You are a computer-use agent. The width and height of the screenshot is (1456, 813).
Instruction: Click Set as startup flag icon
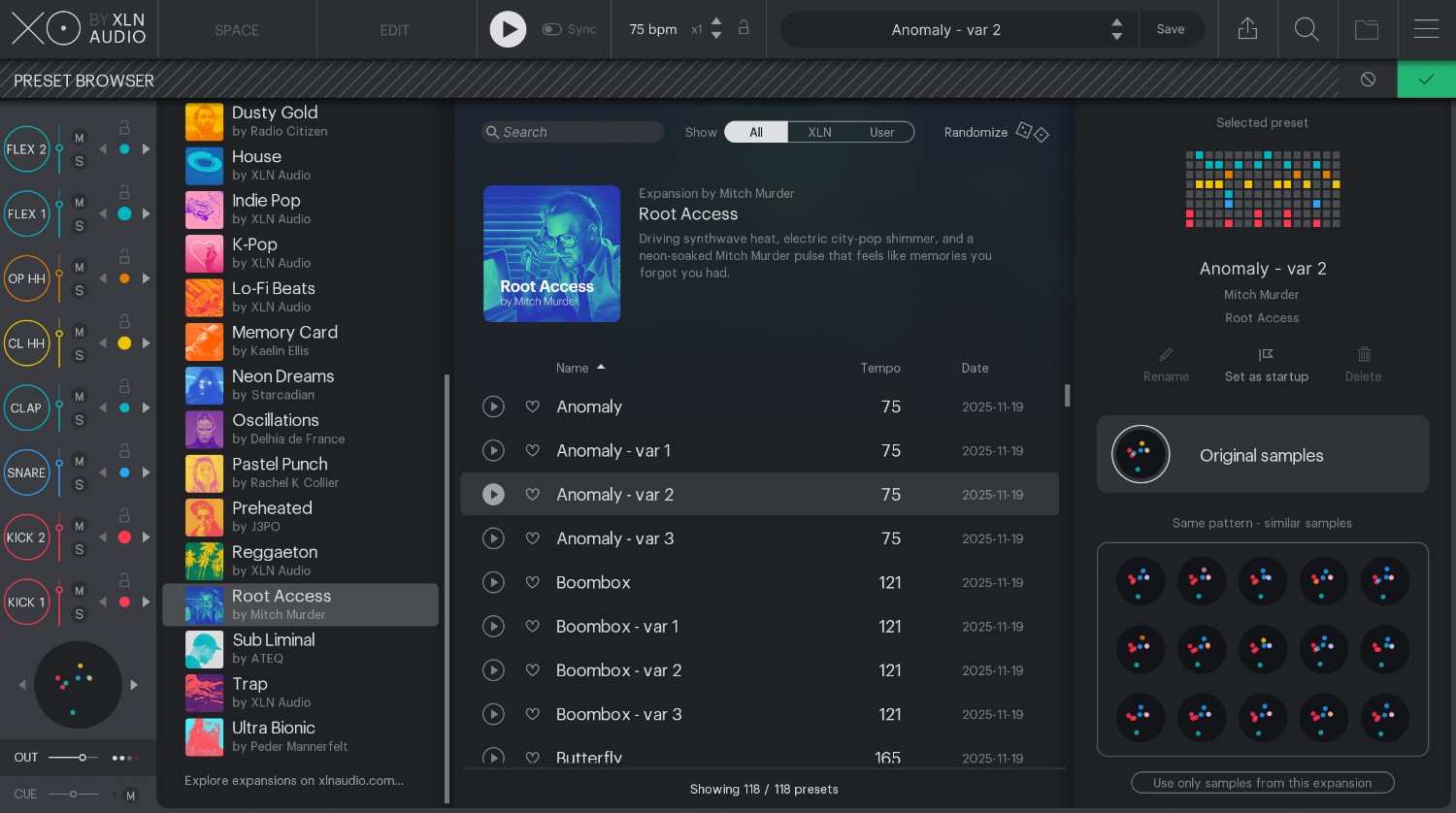[1266, 355]
